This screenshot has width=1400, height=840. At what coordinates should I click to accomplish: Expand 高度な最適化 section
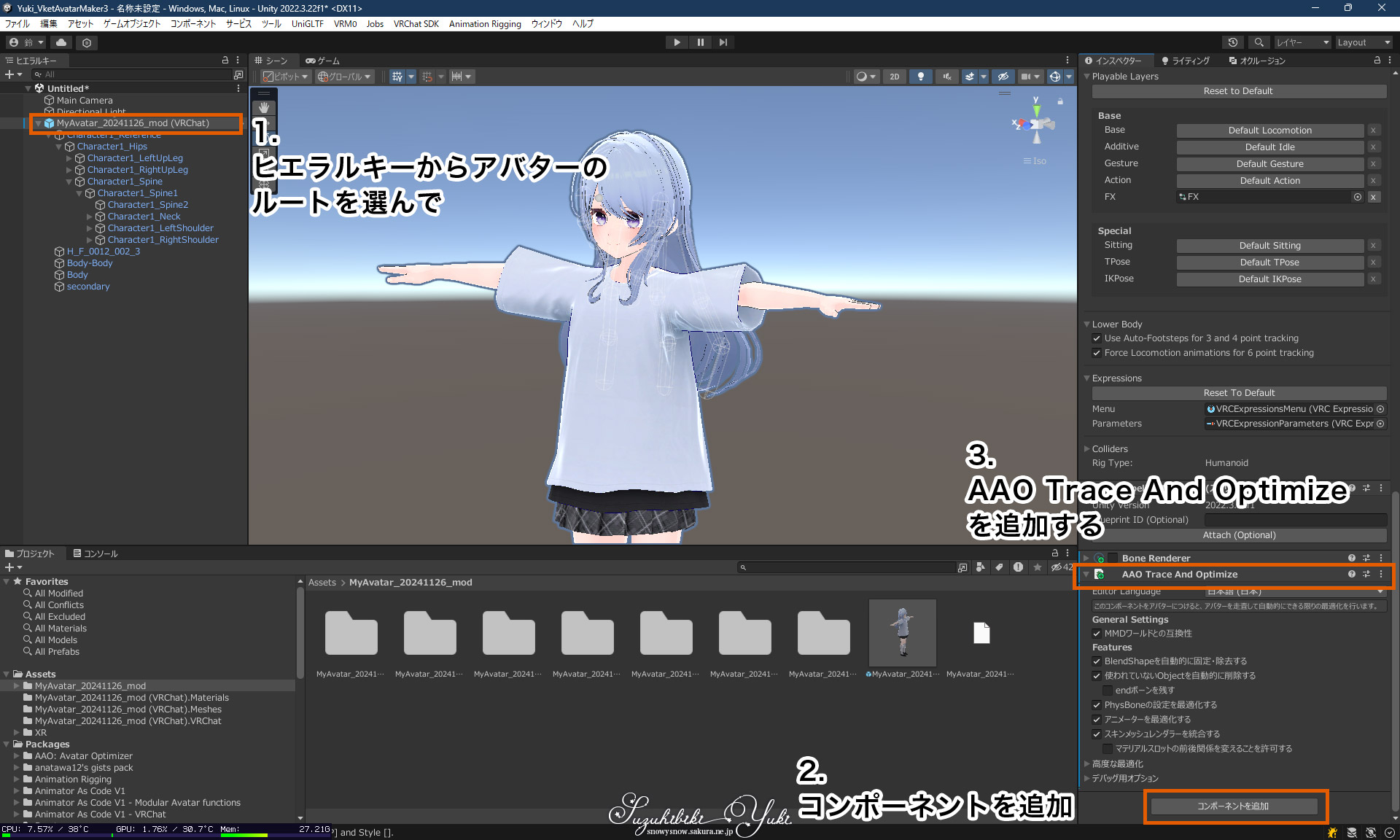pos(1086,764)
